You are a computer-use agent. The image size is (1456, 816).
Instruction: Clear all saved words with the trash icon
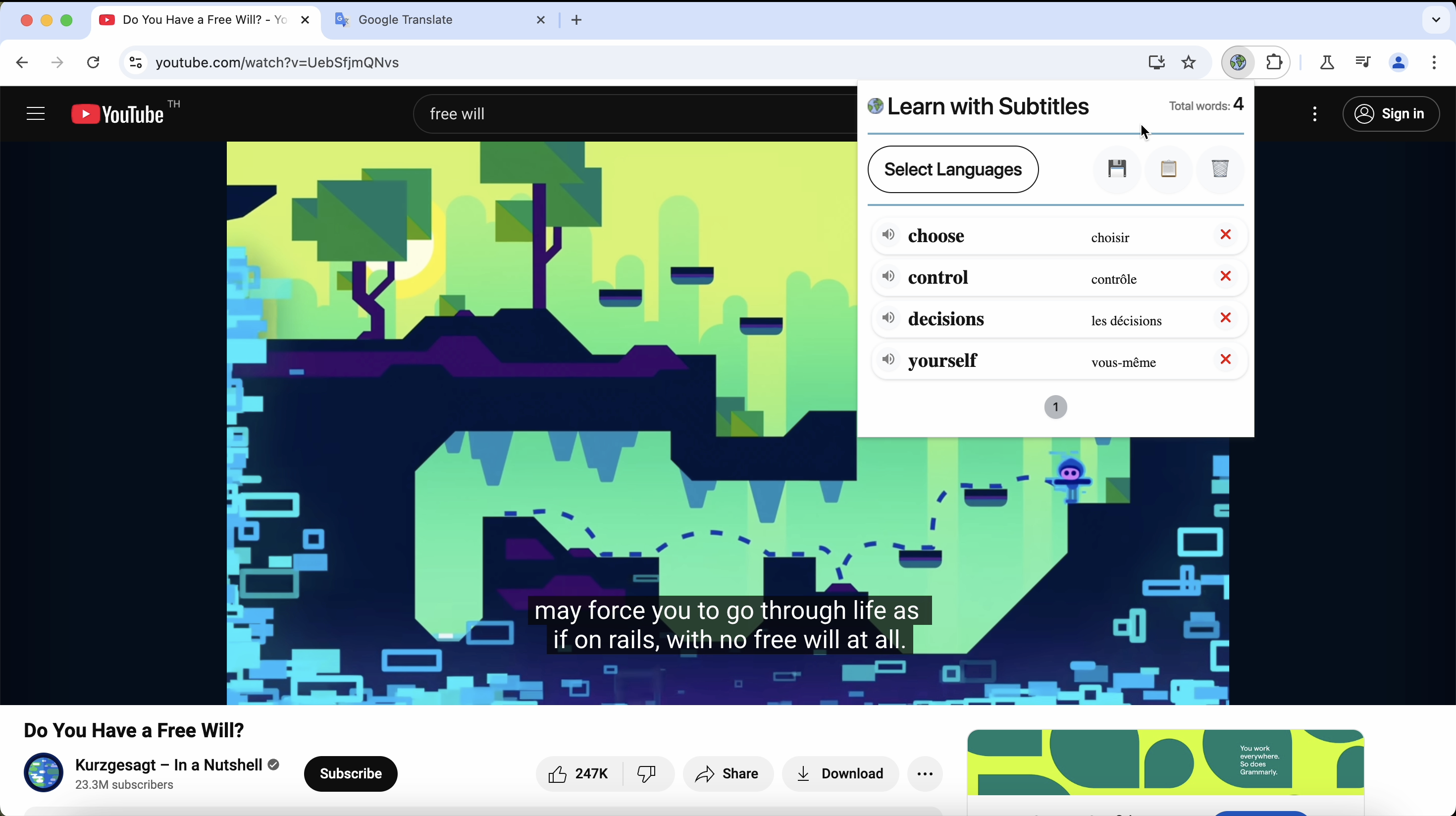[x=1220, y=169]
